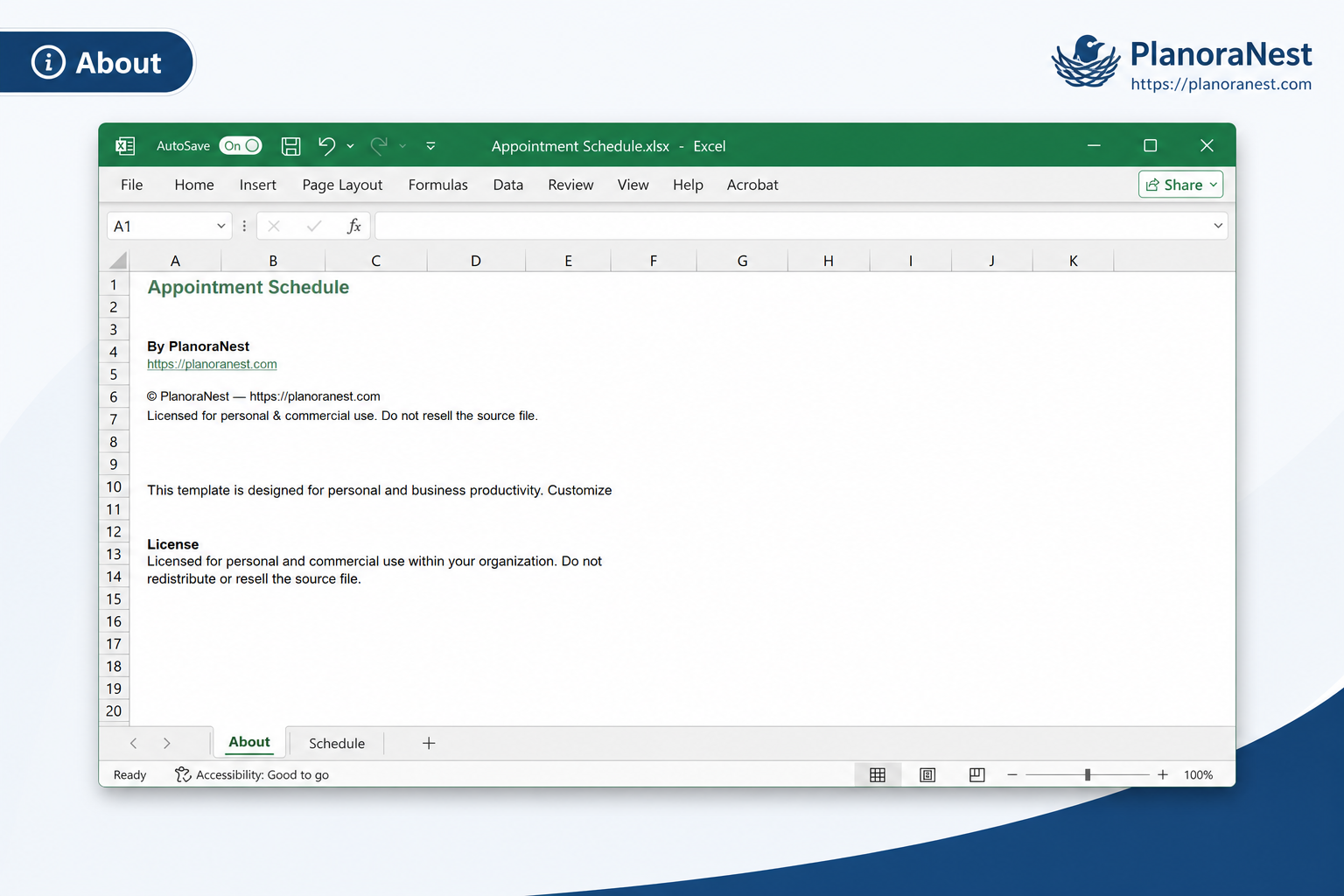
Task: Open the Data tab
Action: (x=508, y=185)
